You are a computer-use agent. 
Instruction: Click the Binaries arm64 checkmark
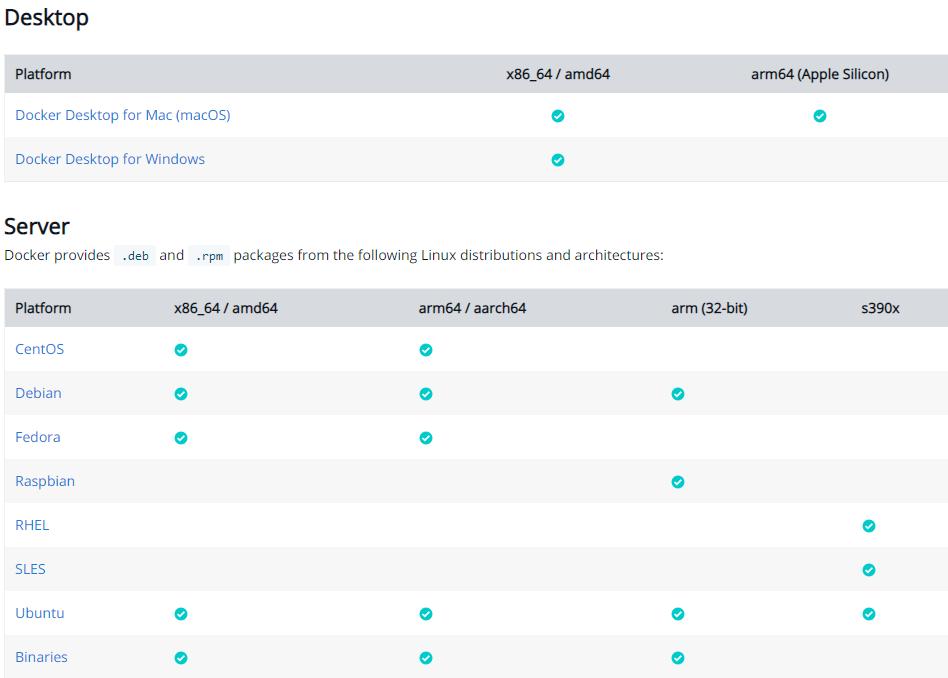click(x=426, y=657)
